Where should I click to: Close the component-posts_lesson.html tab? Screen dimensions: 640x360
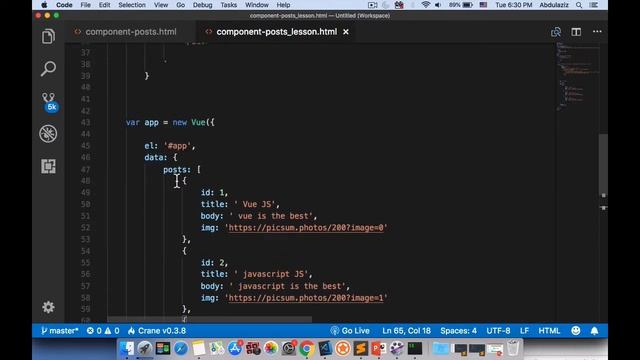[346, 32]
